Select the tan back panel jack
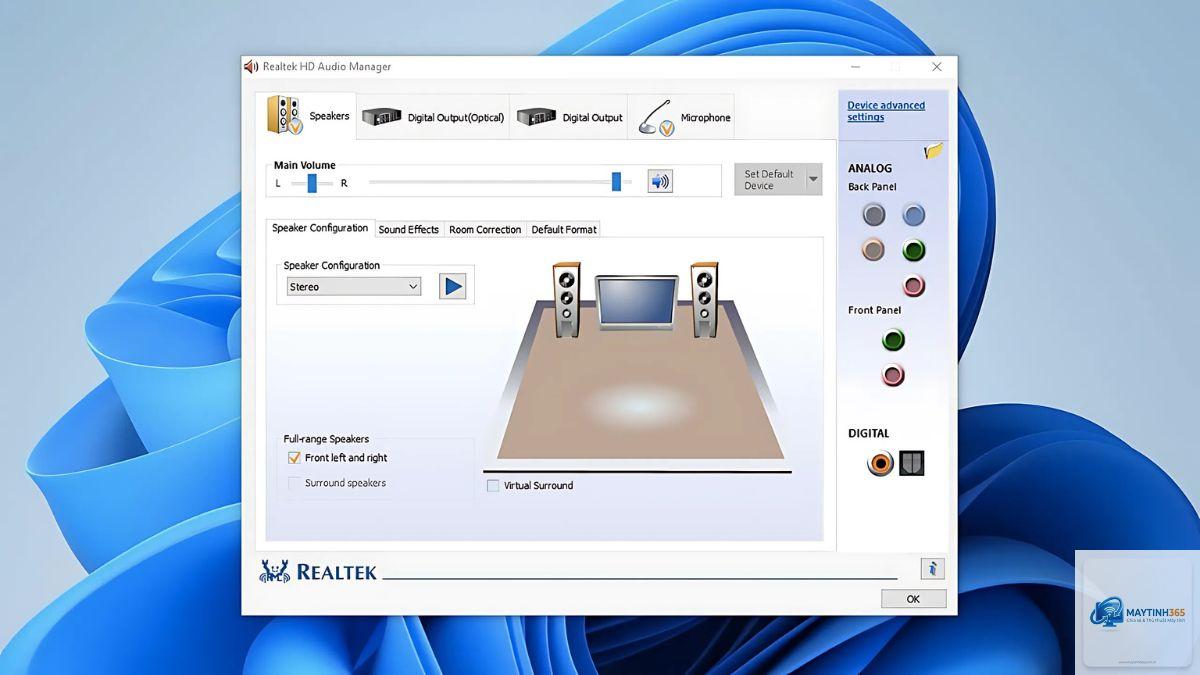Viewport: 1200px width, 675px height. [x=874, y=250]
